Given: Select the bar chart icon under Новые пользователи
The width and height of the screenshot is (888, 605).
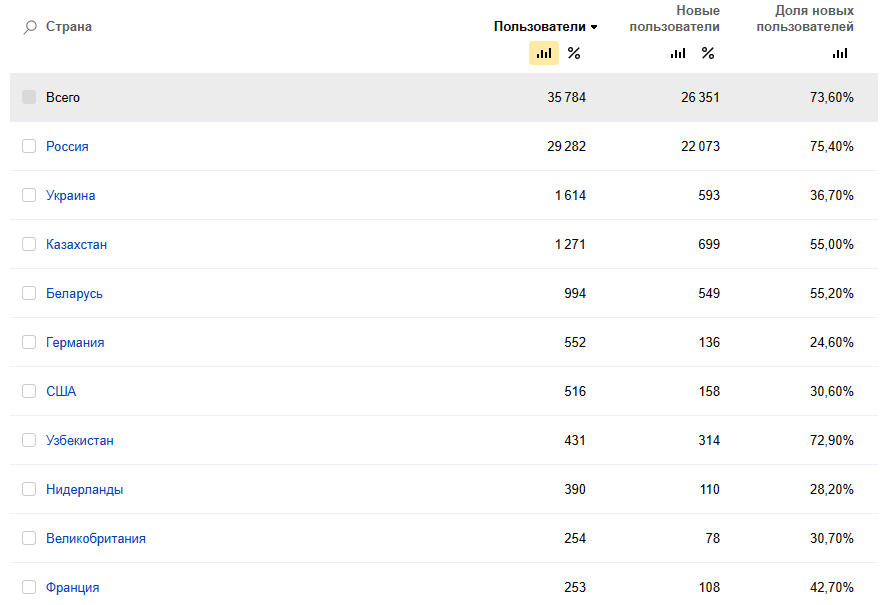Looking at the screenshot, I should click(678, 53).
